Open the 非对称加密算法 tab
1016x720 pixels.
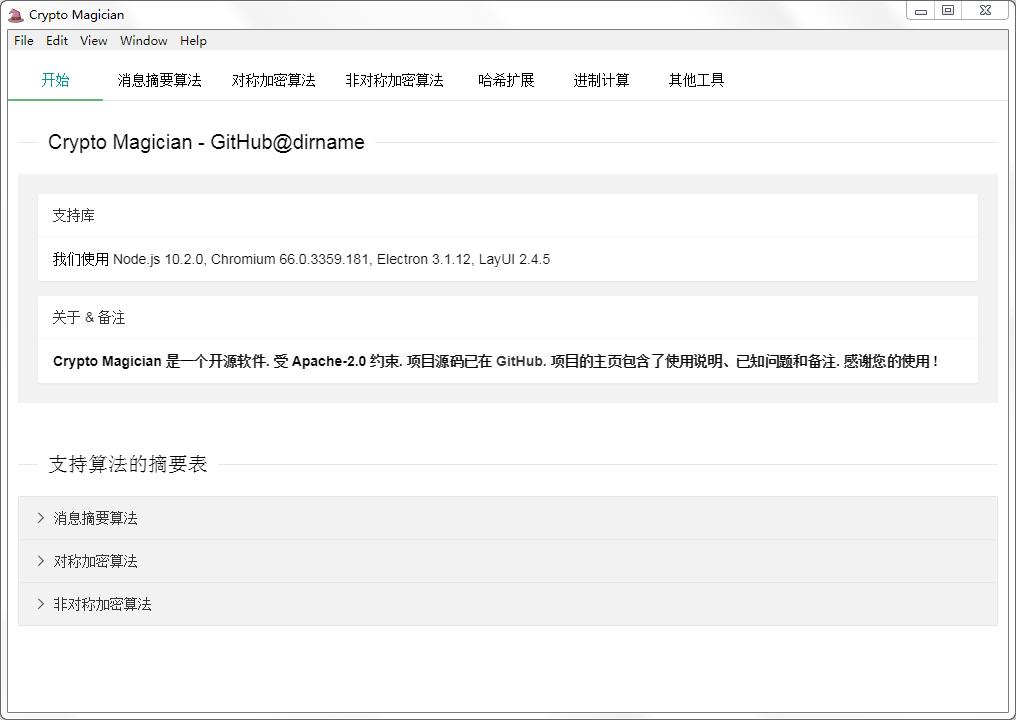395,80
